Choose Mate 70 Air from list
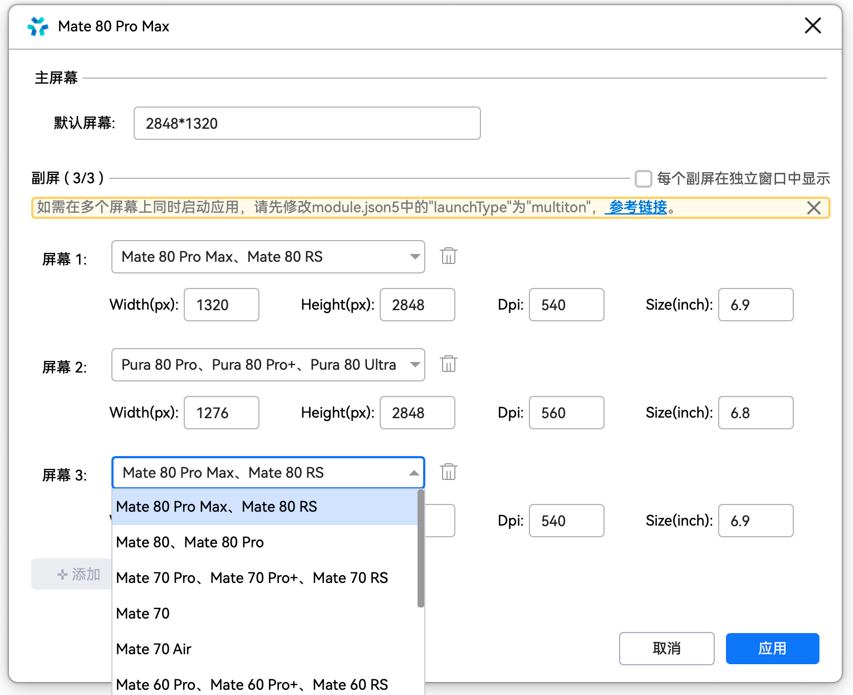853x695 pixels. coord(153,649)
